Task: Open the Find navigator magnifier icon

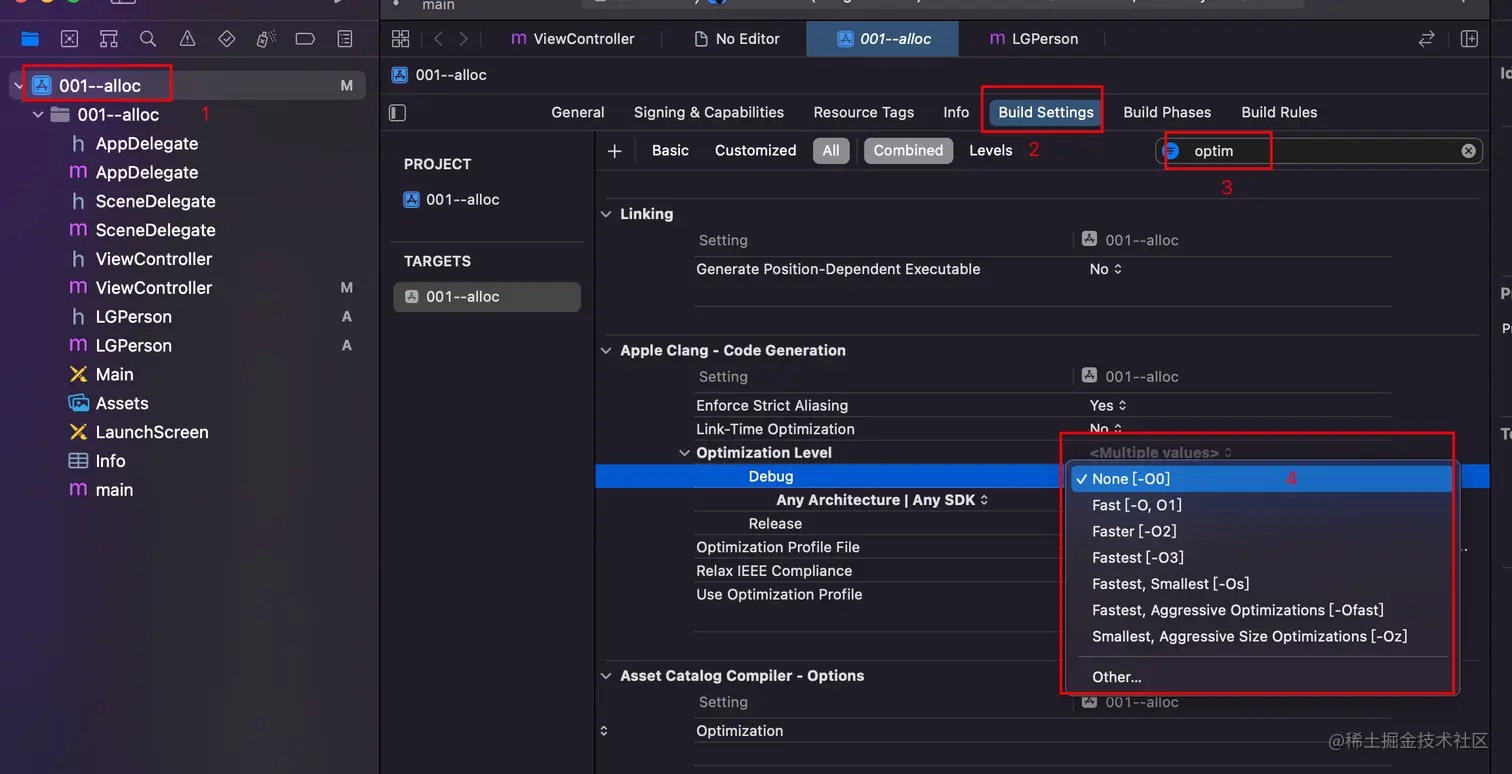Action: coord(148,39)
